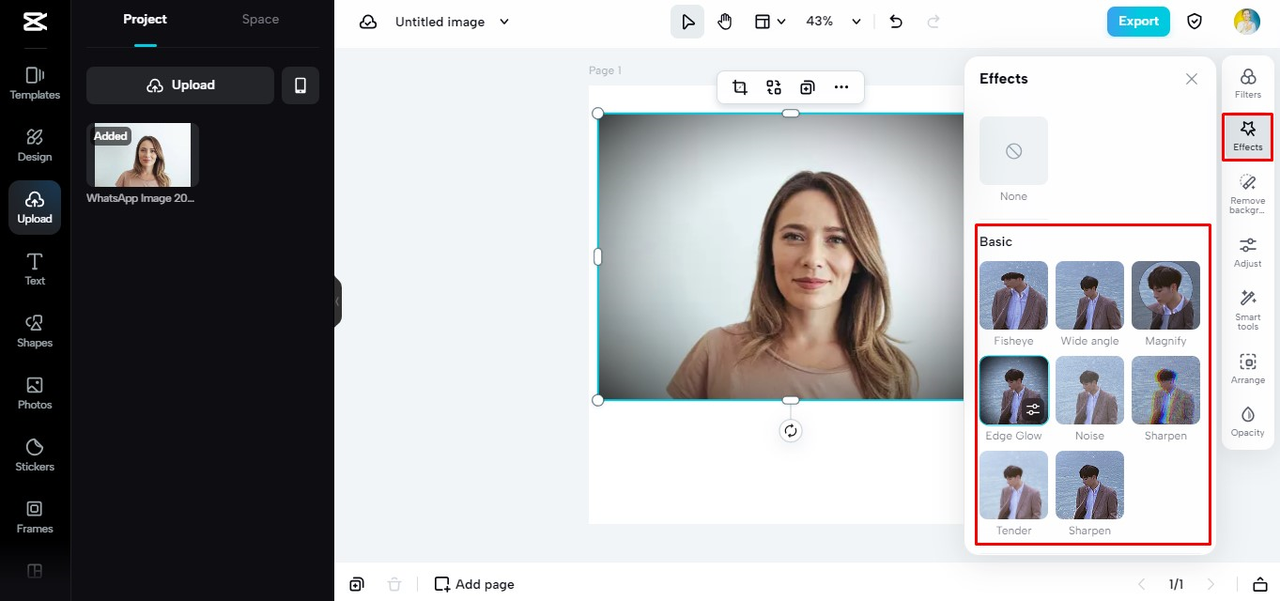
Task: Open Remove background tool
Action: 1248,194
